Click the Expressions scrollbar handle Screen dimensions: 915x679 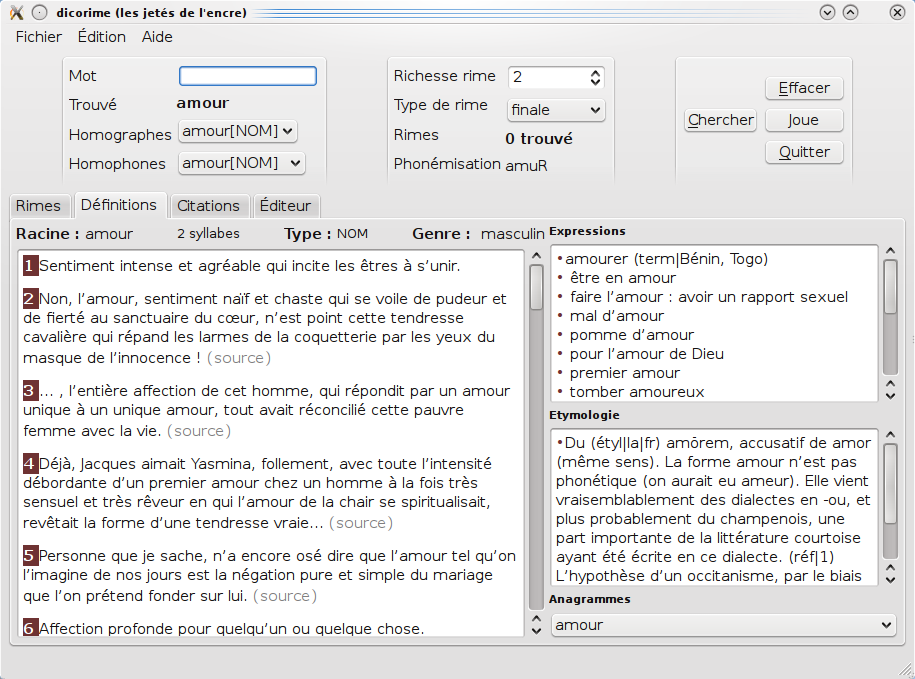click(x=890, y=287)
